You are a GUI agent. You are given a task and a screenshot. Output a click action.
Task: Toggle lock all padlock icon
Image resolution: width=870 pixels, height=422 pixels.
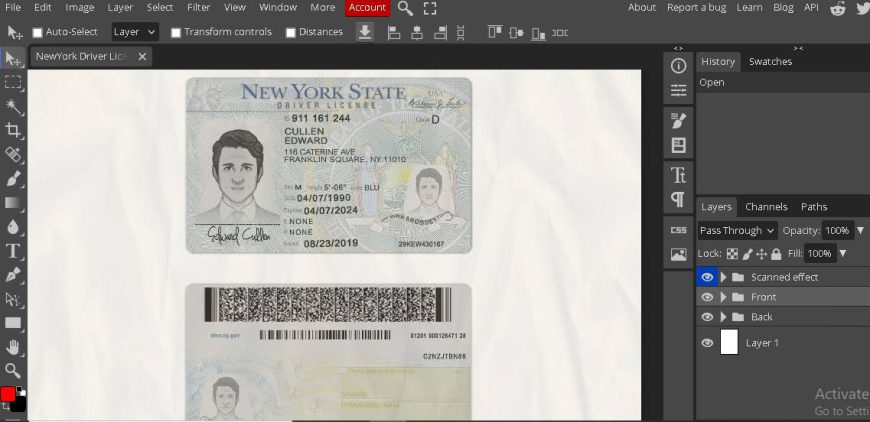tap(776, 254)
